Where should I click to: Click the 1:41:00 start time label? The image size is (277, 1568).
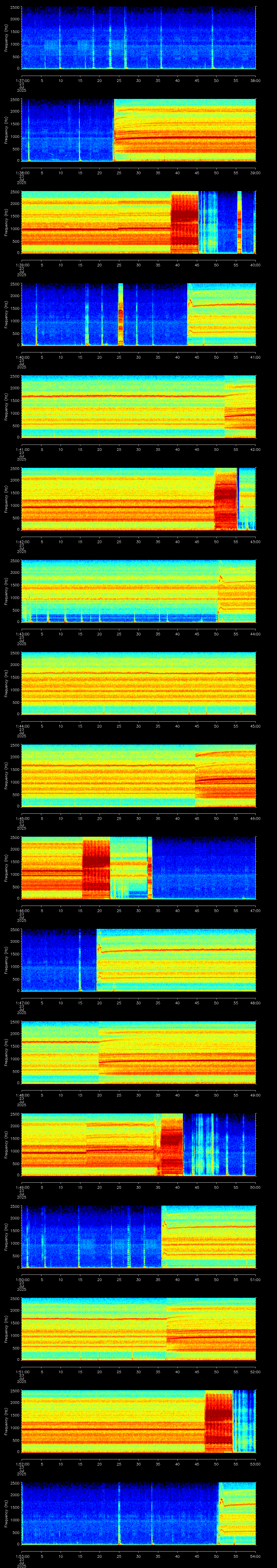tap(22, 449)
